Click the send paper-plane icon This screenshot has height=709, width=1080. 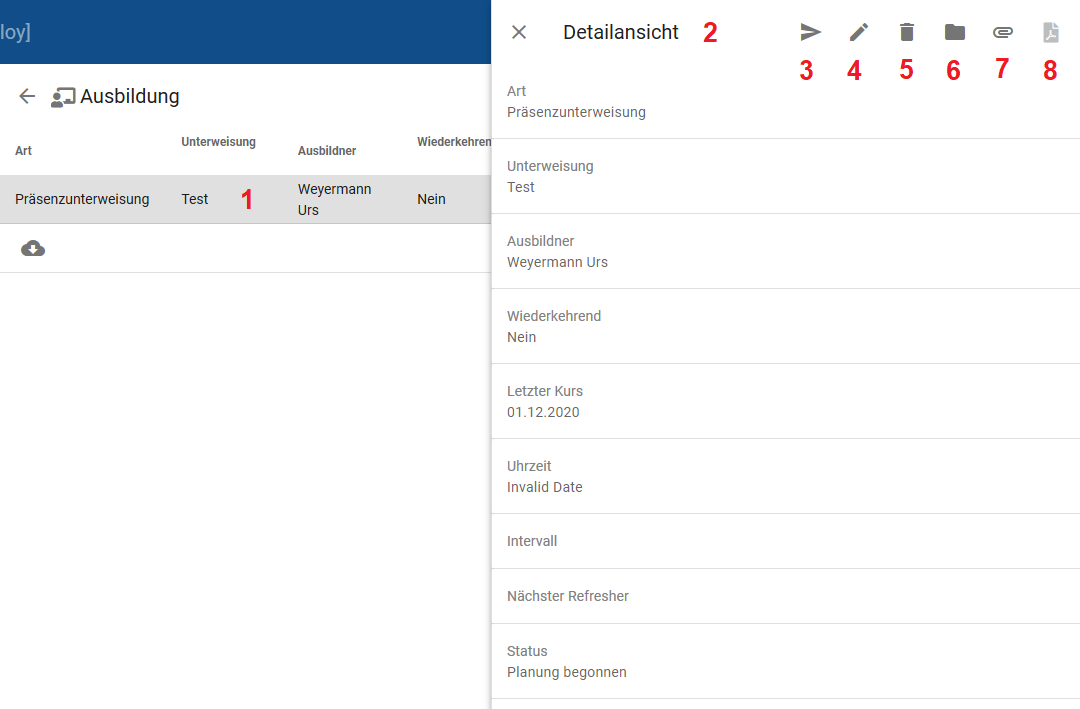810,32
